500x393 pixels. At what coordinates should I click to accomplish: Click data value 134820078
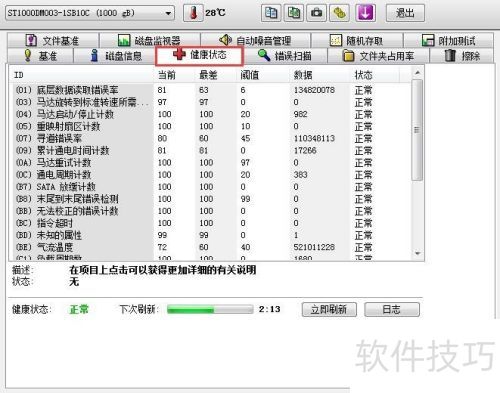pos(314,90)
